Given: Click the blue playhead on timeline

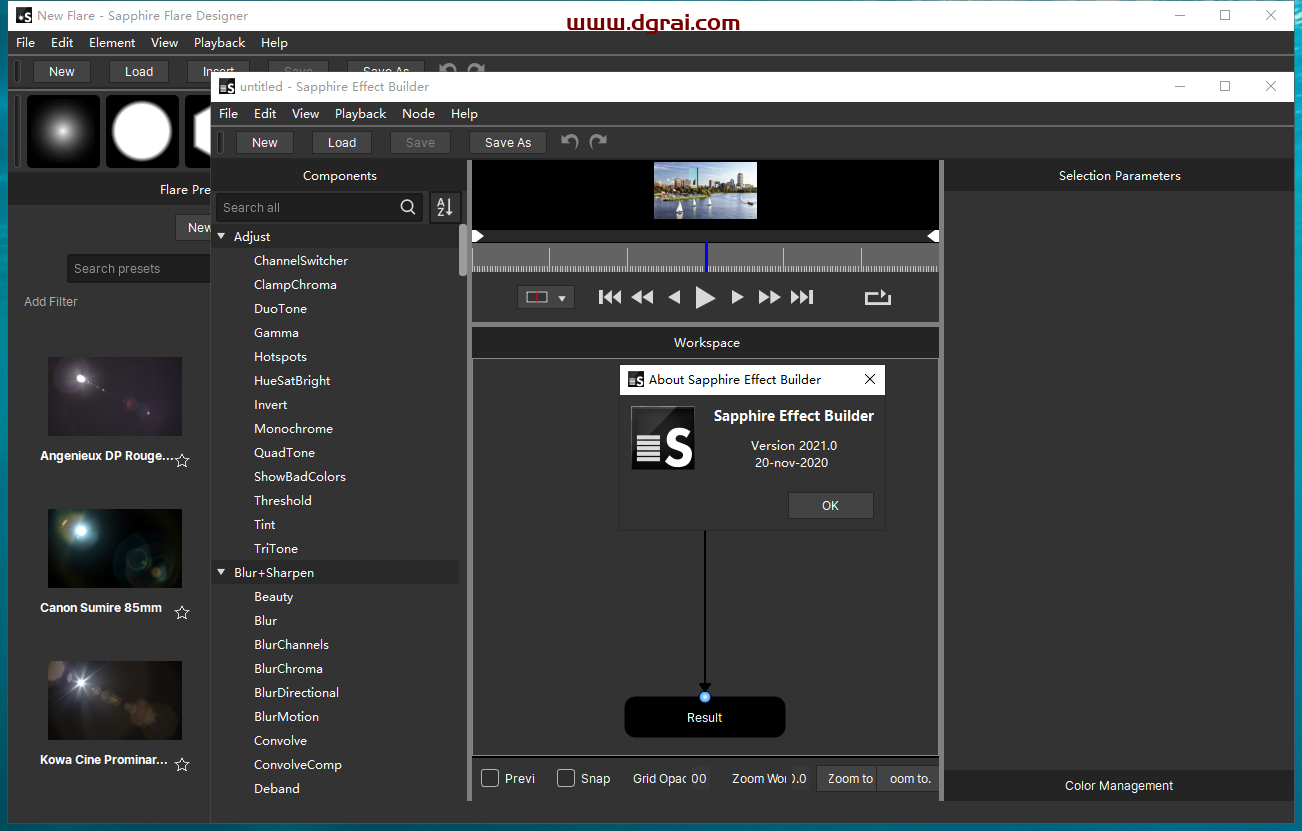Looking at the screenshot, I should click(706, 257).
